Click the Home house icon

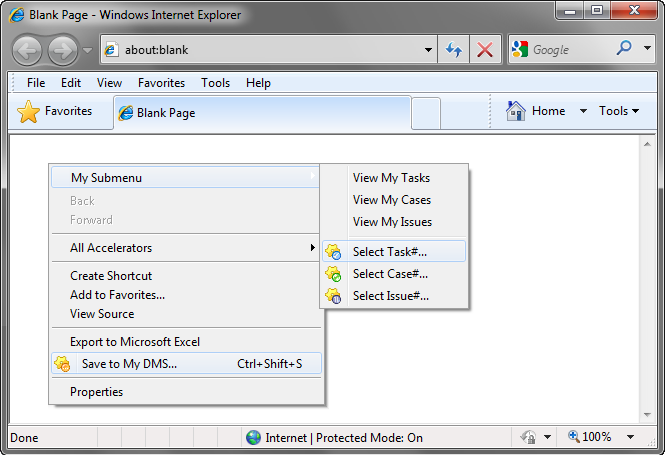coord(516,111)
